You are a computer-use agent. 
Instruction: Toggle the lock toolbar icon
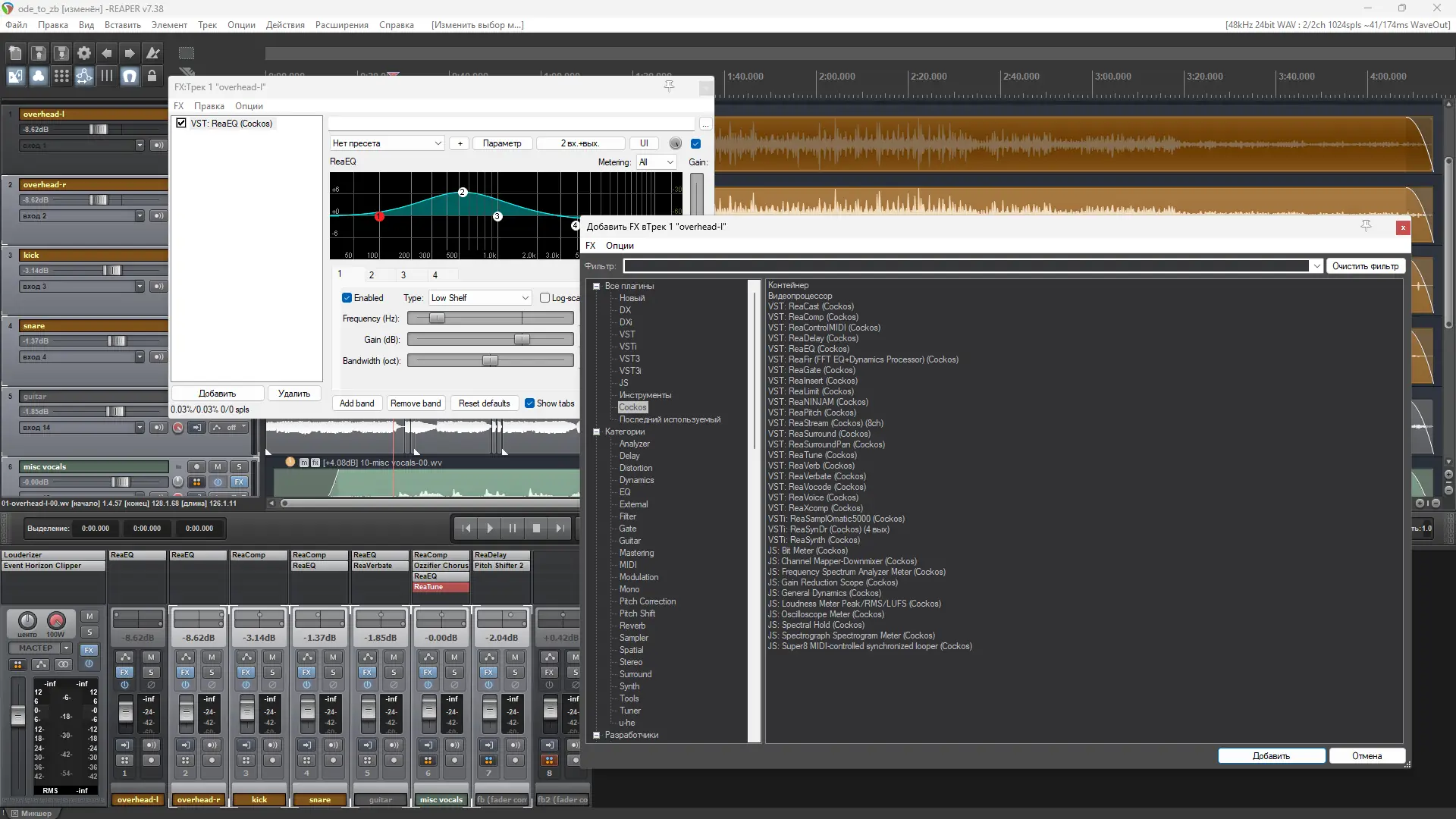point(152,76)
